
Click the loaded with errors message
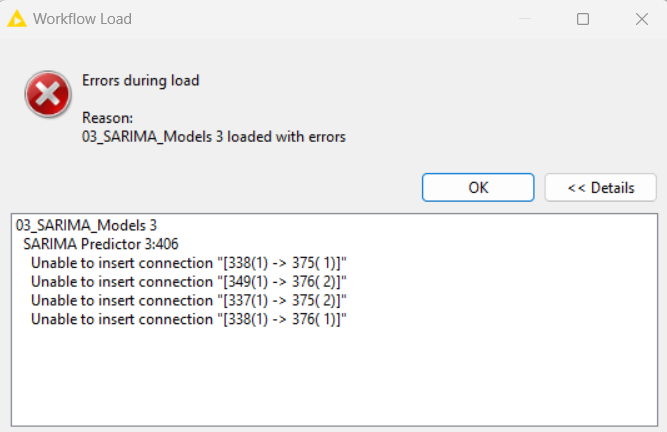point(286,137)
